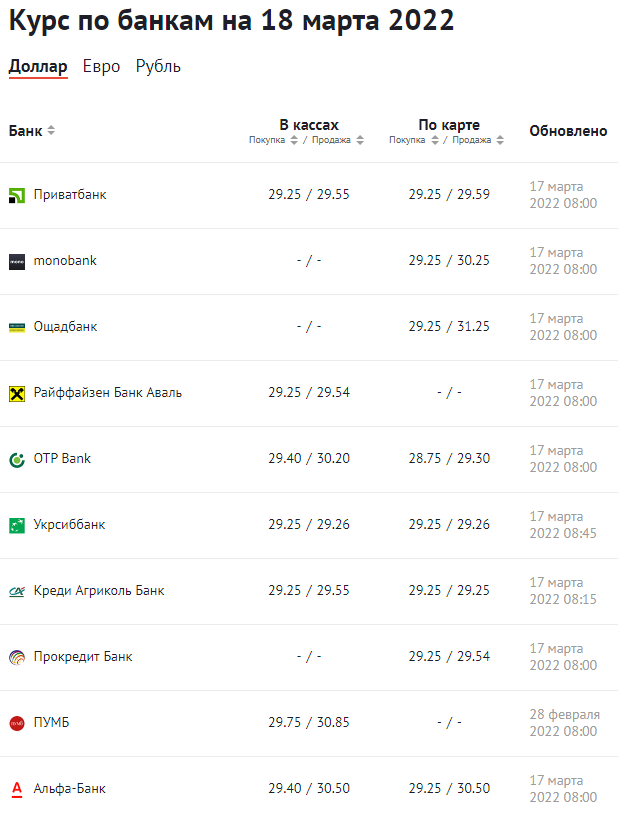Click the Альфа-Банк red A logo
This screenshot has height=816, width=630.
tap(17, 789)
